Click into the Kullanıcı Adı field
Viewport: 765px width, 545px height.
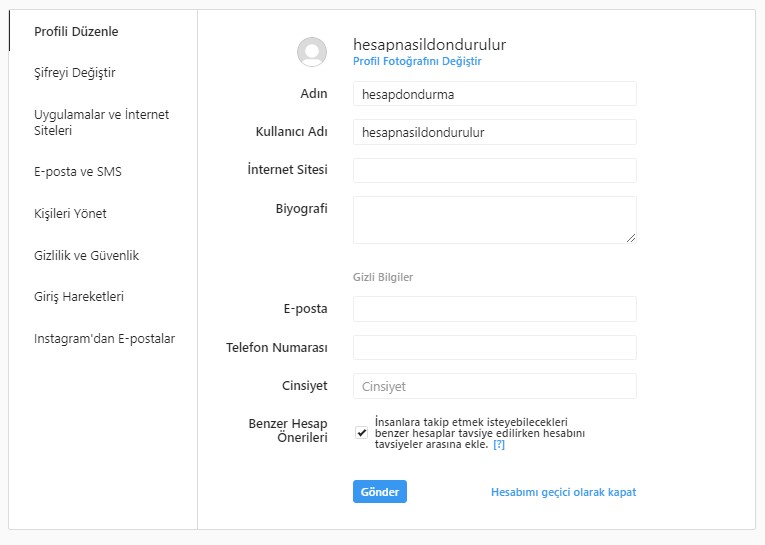[x=495, y=132]
